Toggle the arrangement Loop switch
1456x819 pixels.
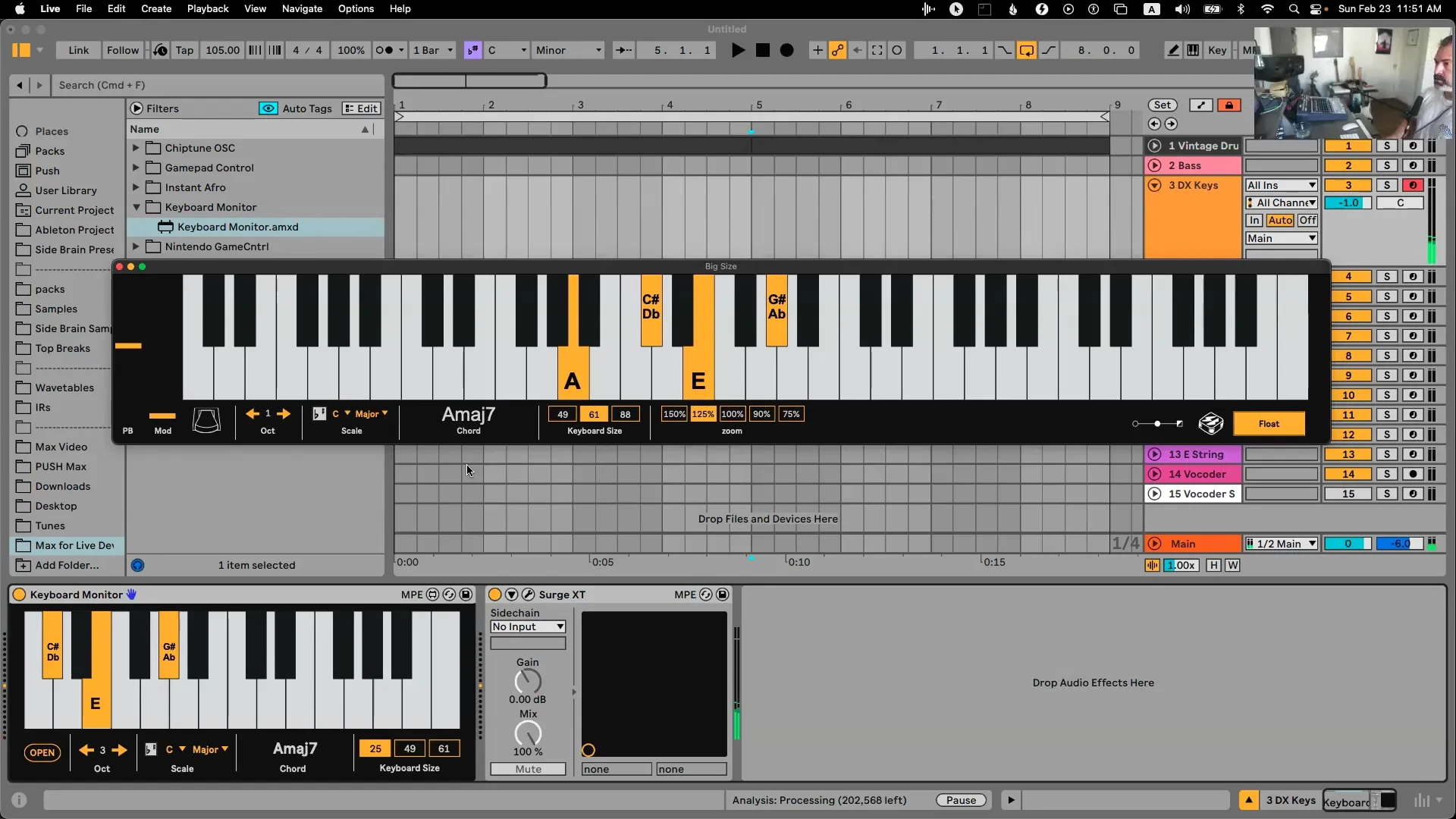click(1026, 50)
